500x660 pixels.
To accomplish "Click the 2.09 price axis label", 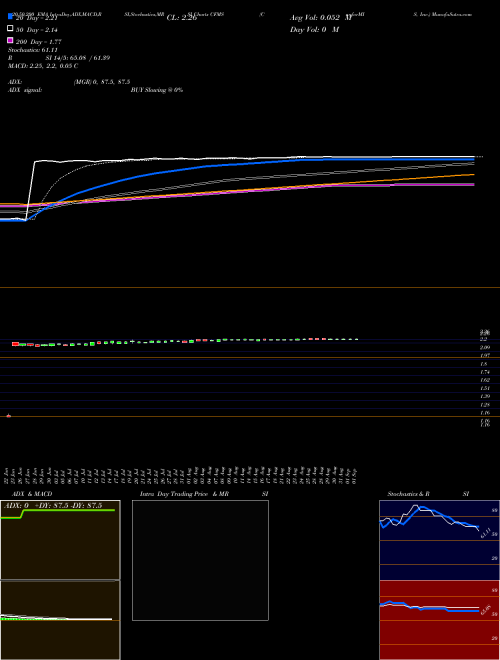I will pyautogui.click(x=485, y=347).
